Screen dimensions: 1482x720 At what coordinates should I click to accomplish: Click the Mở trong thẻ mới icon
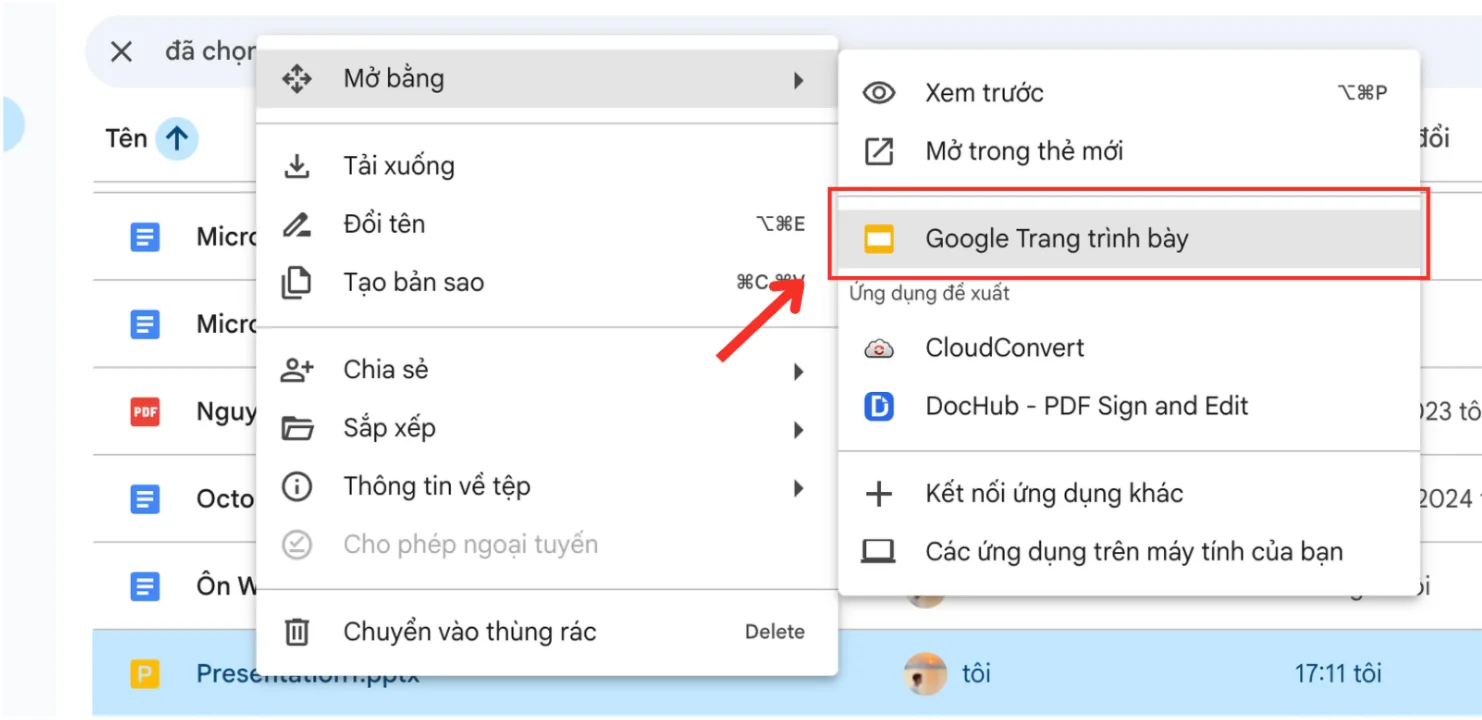point(879,151)
